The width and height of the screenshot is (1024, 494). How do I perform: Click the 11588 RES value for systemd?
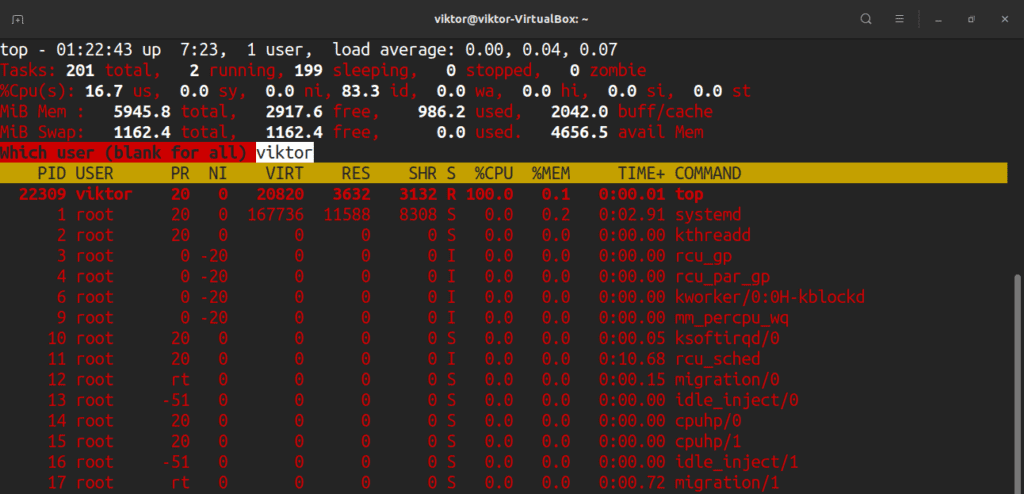tap(347, 215)
